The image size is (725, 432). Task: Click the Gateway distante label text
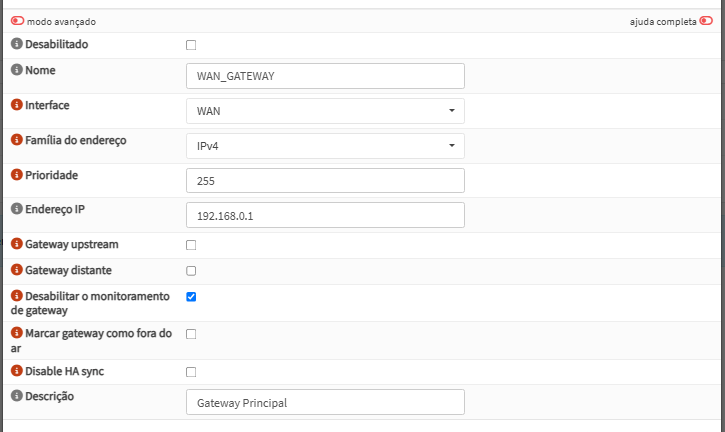pyautogui.click(x=68, y=270)
